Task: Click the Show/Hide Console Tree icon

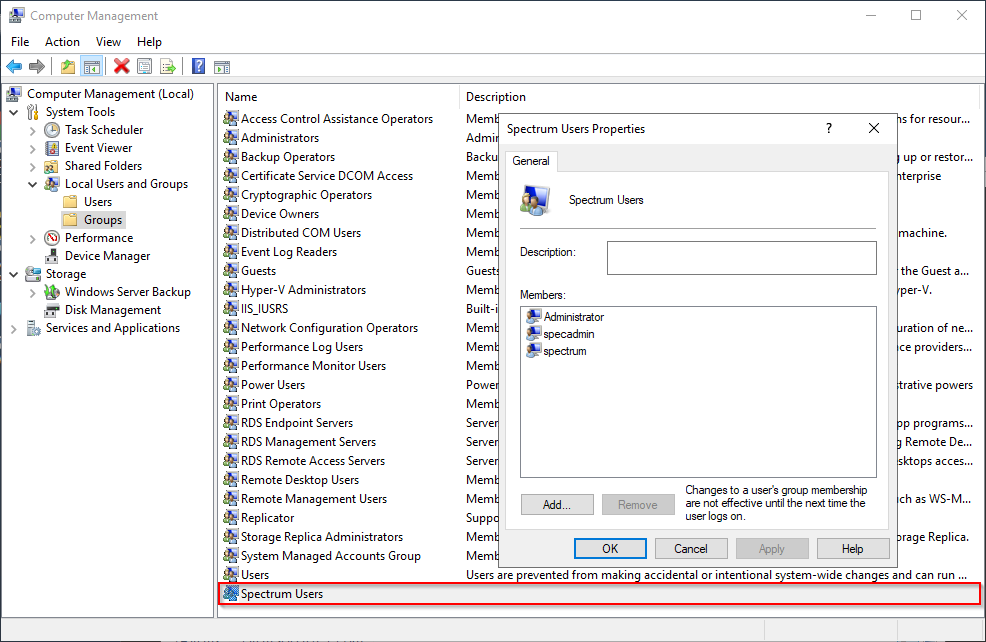Action: 91,67
